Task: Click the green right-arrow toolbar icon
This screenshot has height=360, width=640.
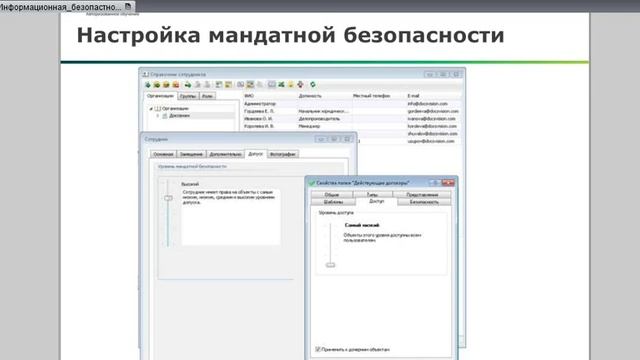Action: pyautogui.click(x=188, y=85)
